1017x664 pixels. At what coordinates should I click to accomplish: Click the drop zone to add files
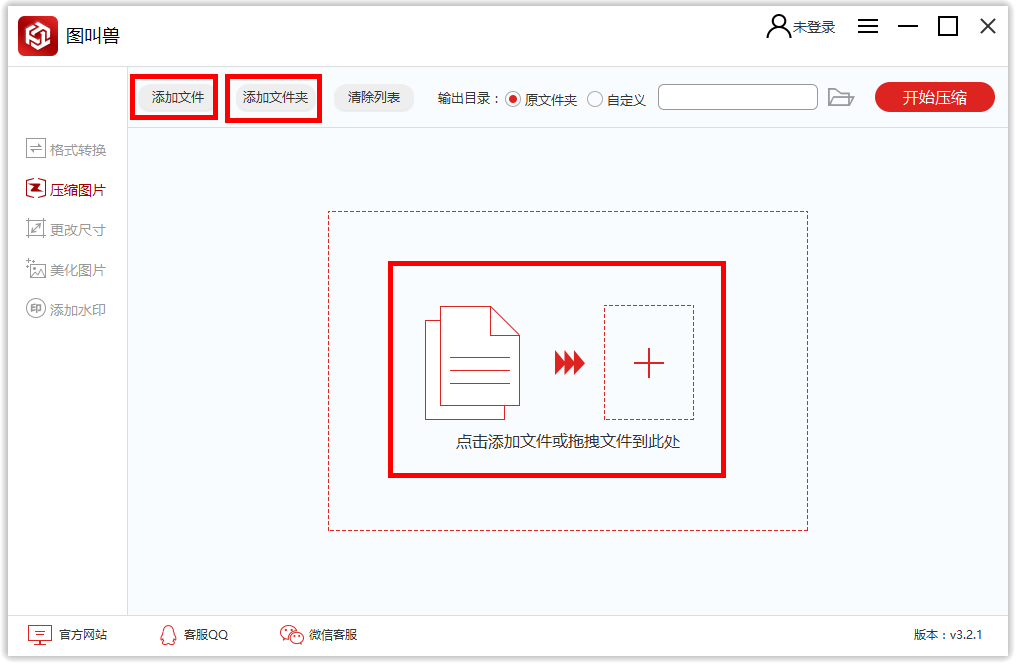point(556,370)
